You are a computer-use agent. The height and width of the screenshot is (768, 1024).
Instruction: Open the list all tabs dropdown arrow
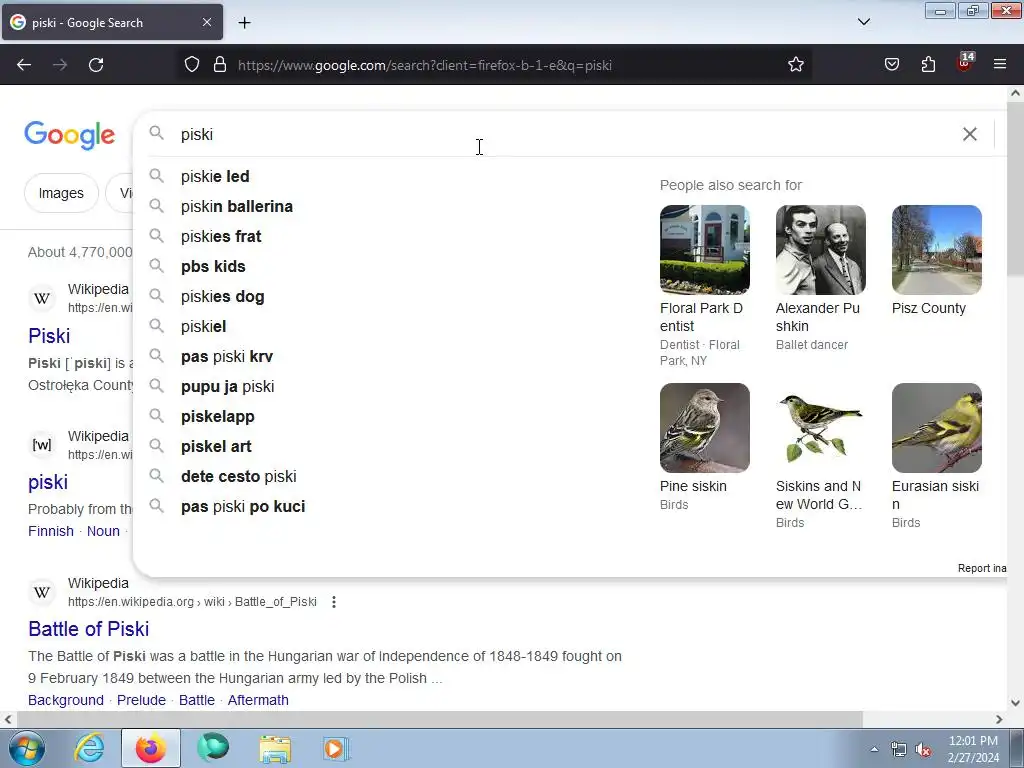pyautogui.click(x=863, y=22)
